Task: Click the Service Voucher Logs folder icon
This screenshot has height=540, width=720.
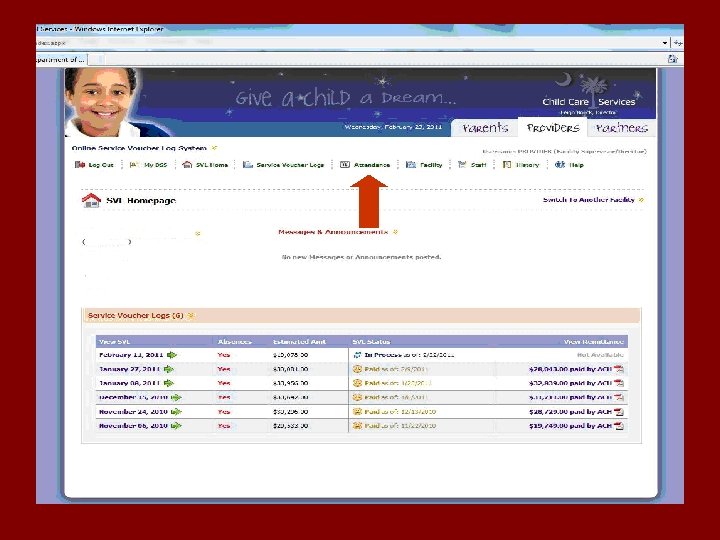Action: tap(248, 164)
